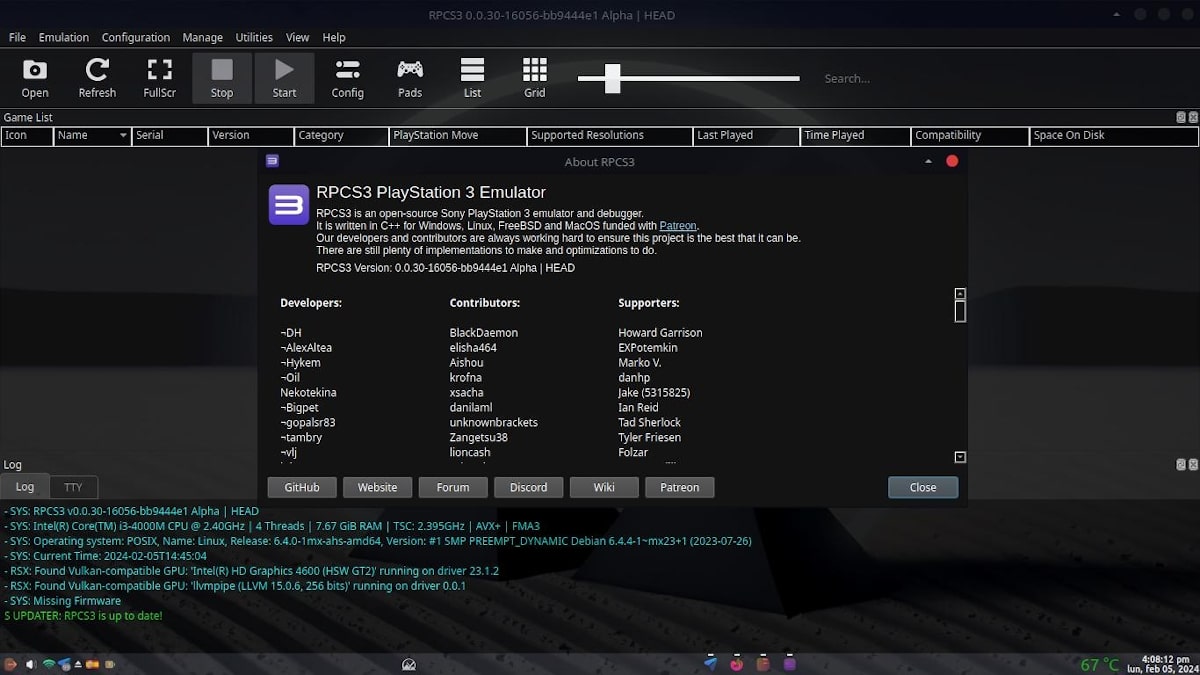Click the icon size slider handle
The image size is (1200, 675).
(612, 78)
